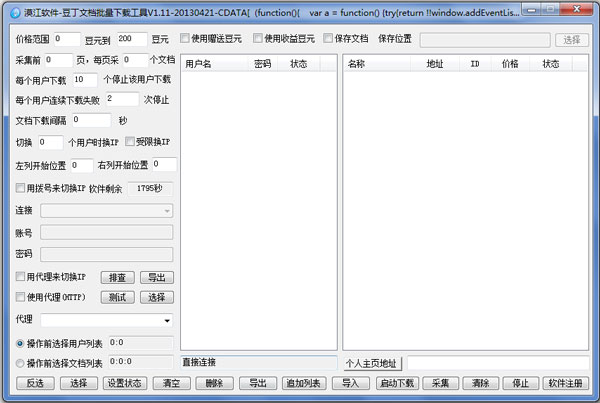
Task: Click the 清空 button
Action: (x=171, y=383)
